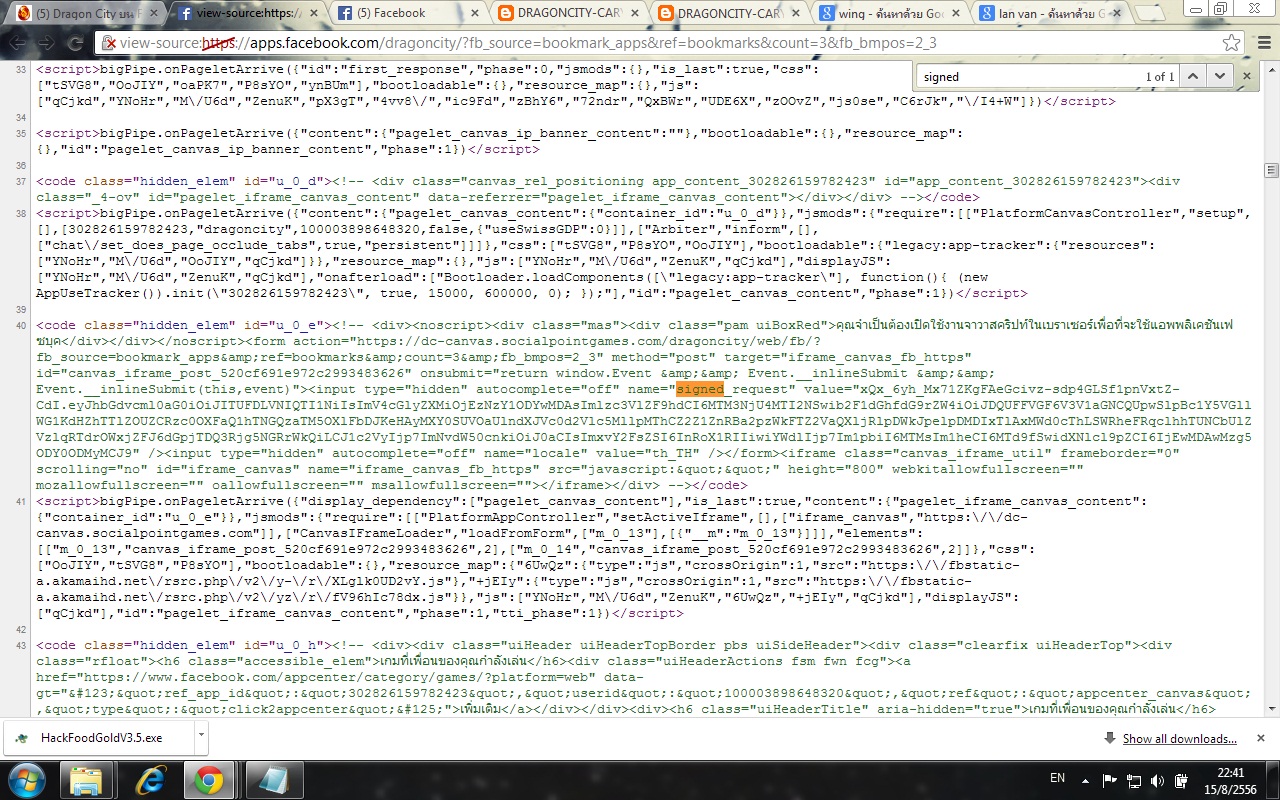Open the Windows Start menu
Image resolution: width=1280 pixels, height=800 pixels.
[x=25, y=780]
